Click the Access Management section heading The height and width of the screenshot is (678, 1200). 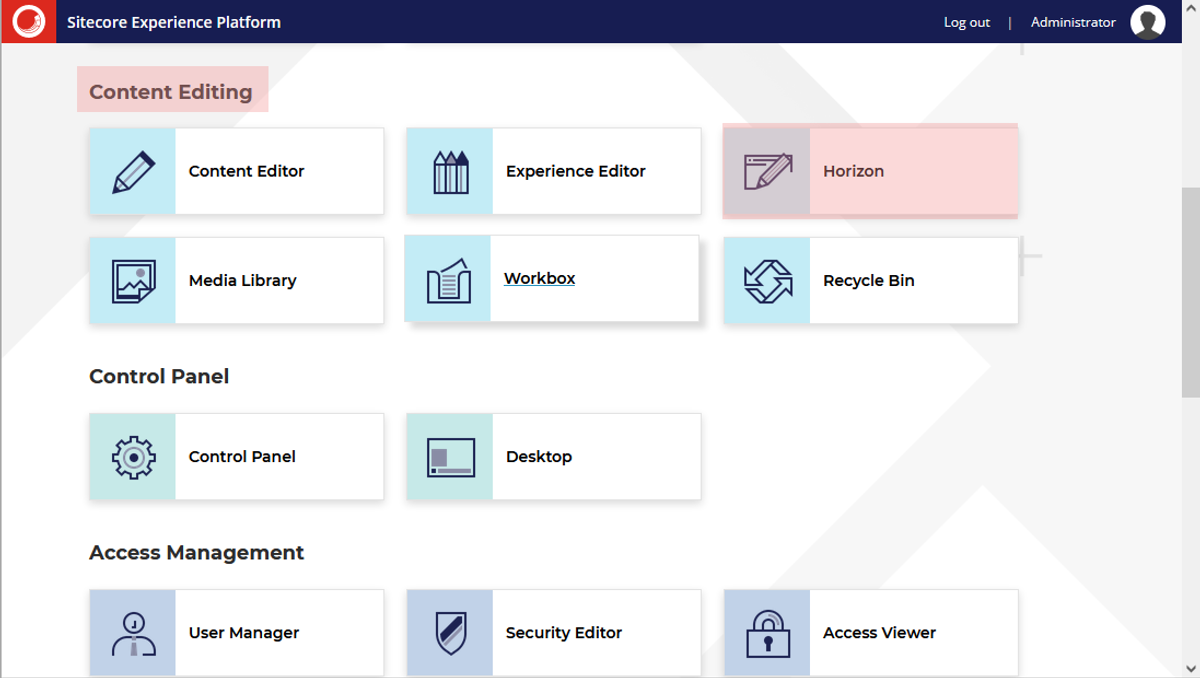pos(197,553)
